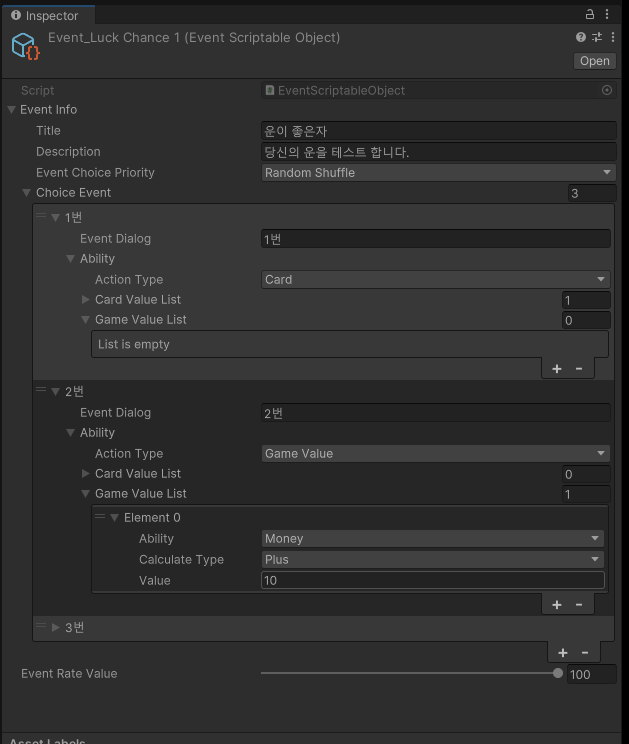Image resolution: width=629 pixels, height=744 pixels.
Task: Click the 2번 Event Dialog text field
Action: pyautogui.click(x=435, y=413)
